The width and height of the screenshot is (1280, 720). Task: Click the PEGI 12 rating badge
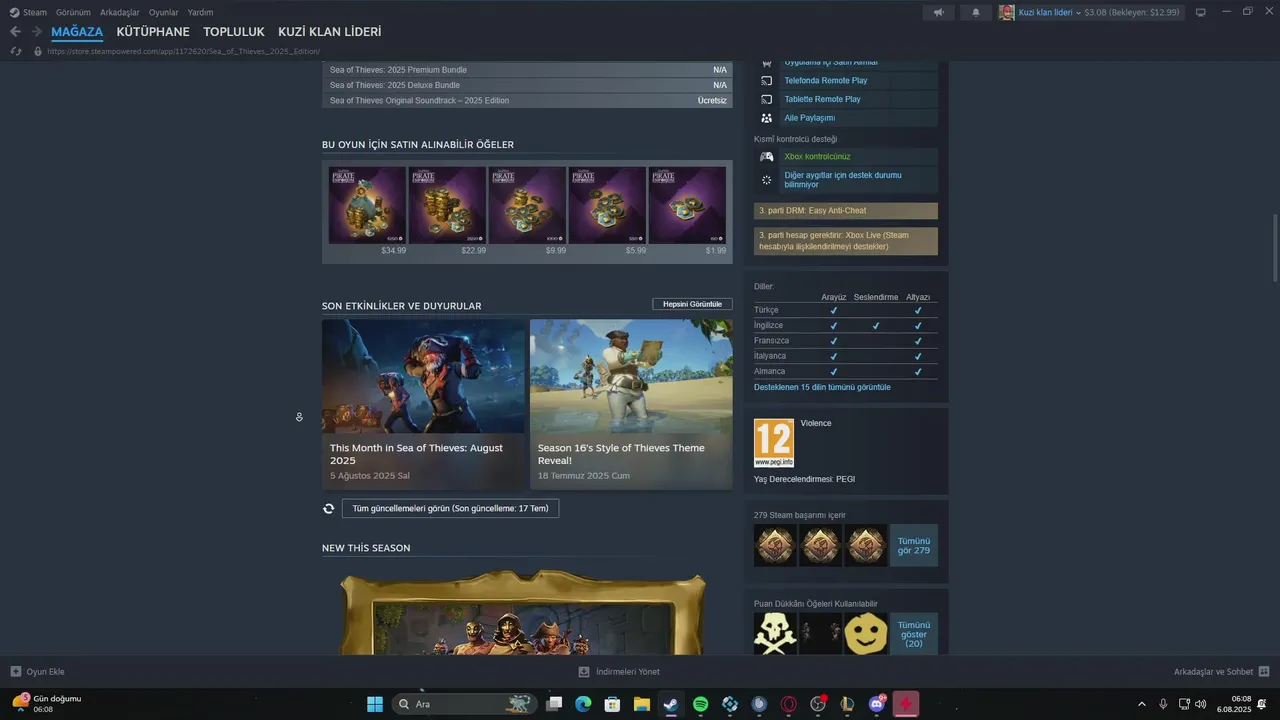coord(774,443)
